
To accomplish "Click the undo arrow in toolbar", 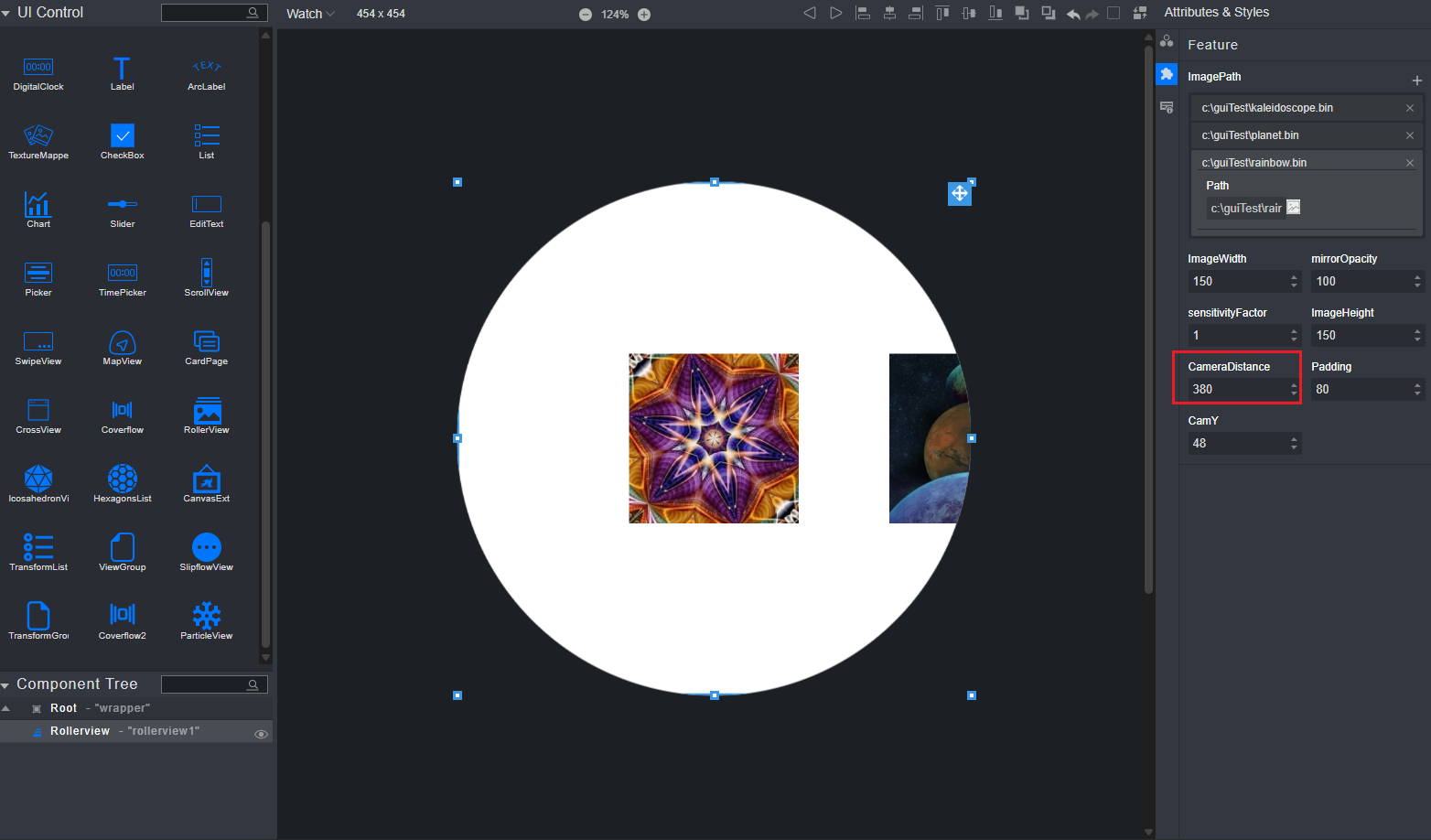I will [1073, 14].
